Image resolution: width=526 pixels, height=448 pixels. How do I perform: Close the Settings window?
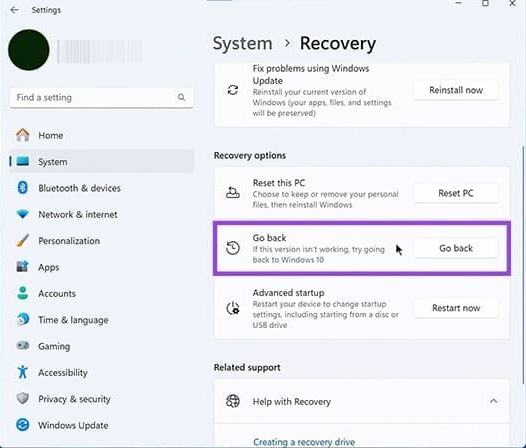(512, 4)
